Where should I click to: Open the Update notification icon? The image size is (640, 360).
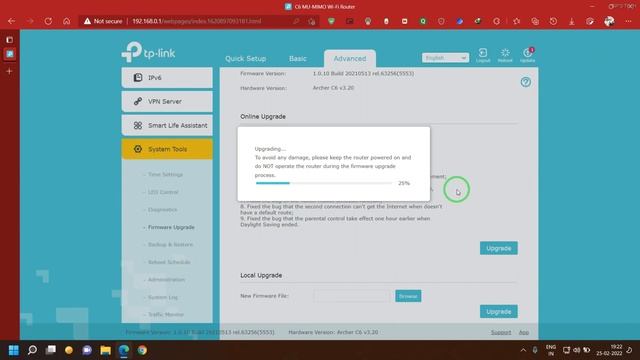527,55
